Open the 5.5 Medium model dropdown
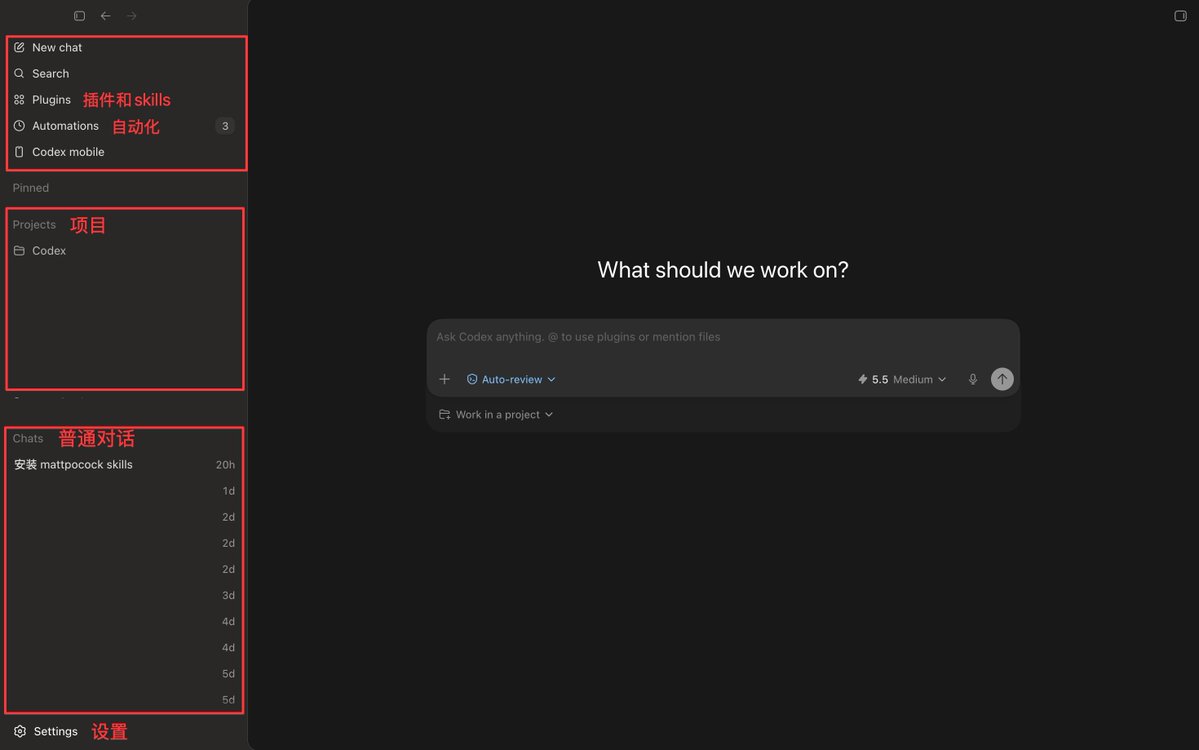Image resolution: width=1199 pixels, height=750 pixels. [902, 379]
